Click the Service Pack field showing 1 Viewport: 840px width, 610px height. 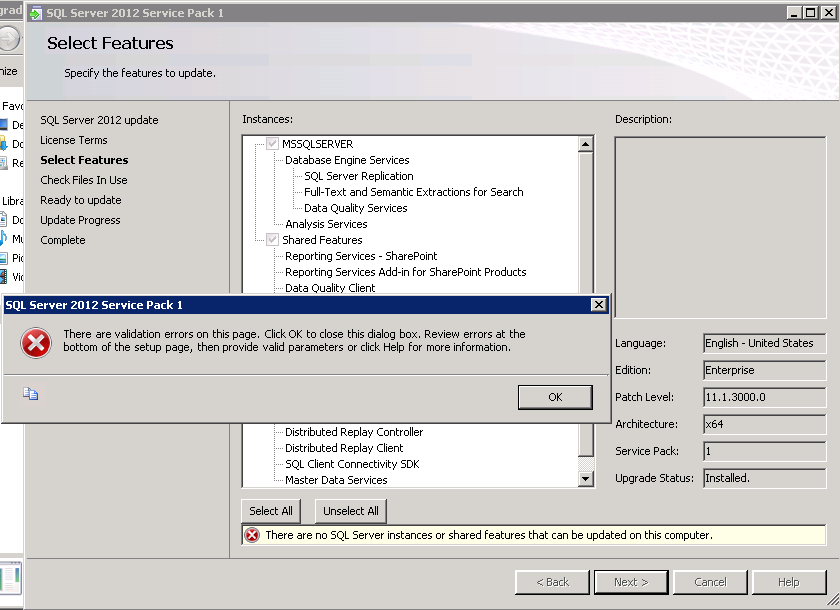(764, 451)
